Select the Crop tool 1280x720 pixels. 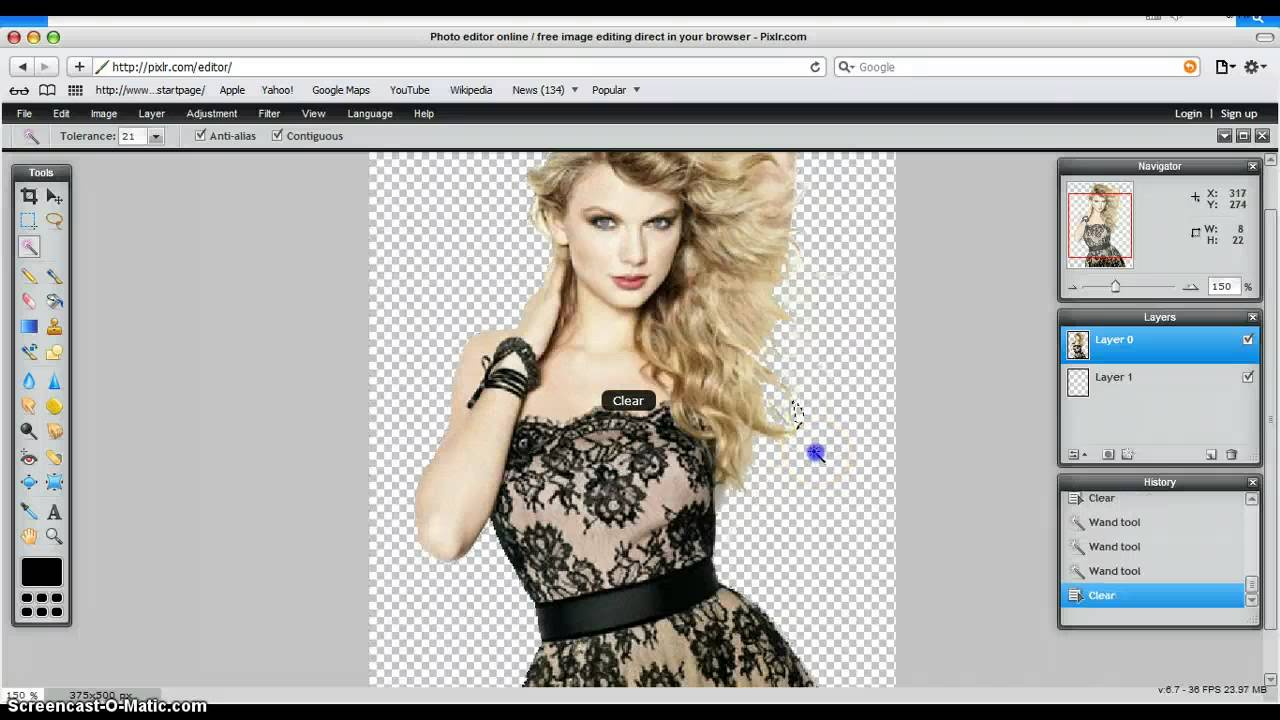pyautogui.click(x=29, y=196)
